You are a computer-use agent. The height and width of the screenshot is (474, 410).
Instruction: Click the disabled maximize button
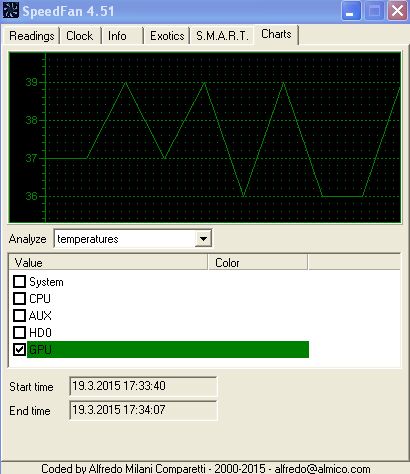point(374,11)
